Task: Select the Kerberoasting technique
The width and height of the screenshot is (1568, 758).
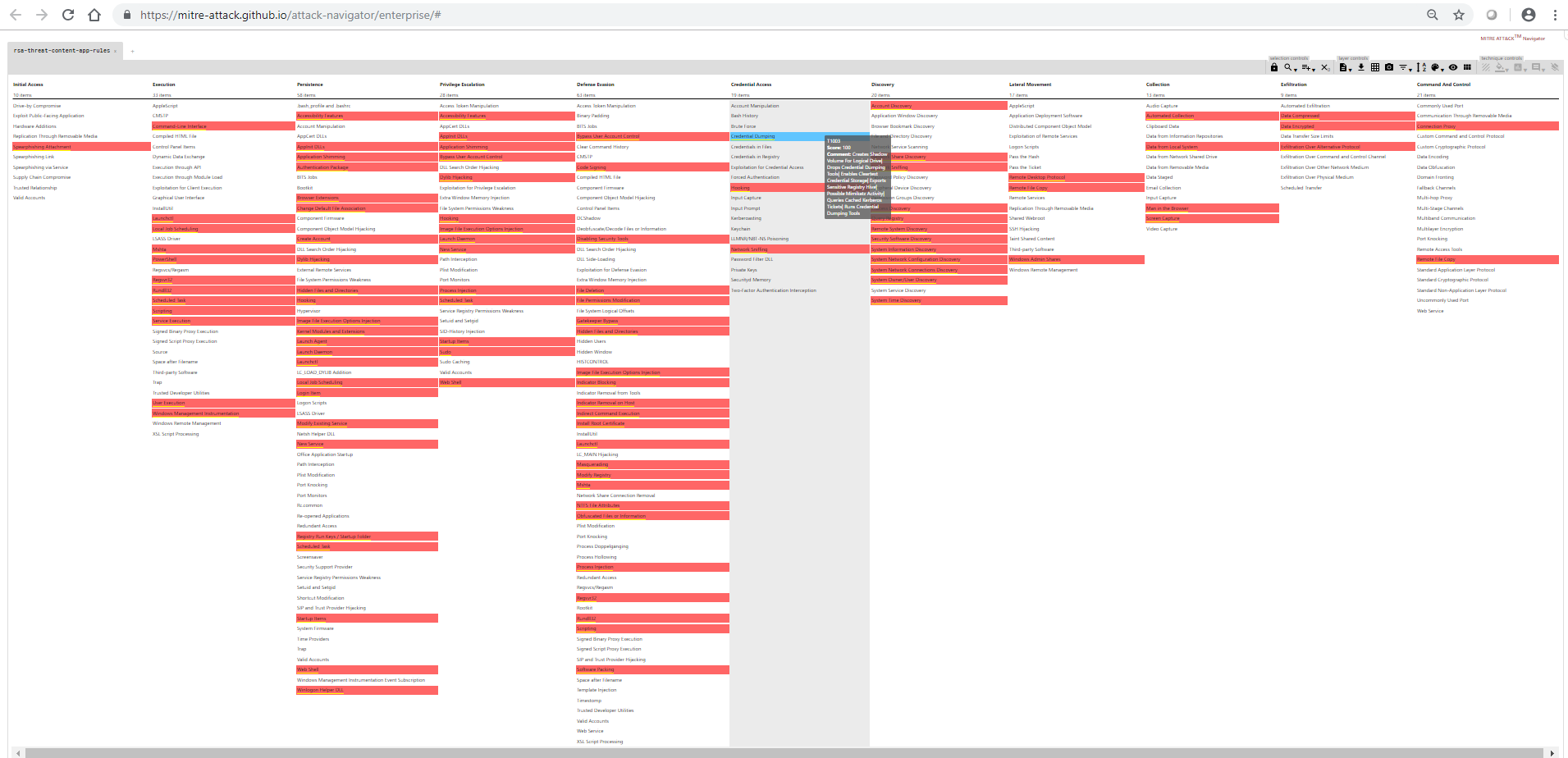Action: (x=799, y=218)
